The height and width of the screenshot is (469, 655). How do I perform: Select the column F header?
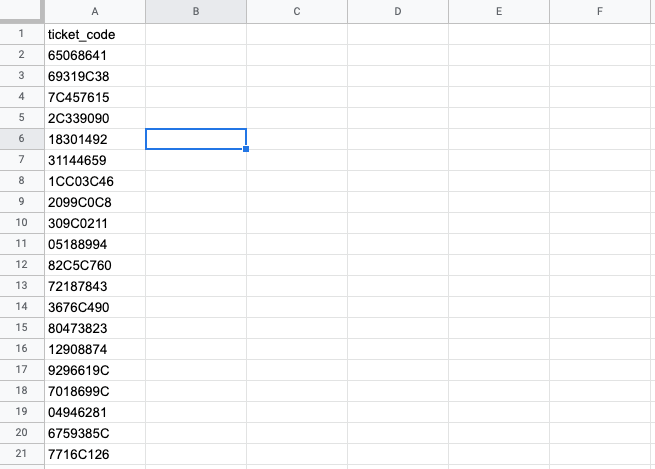(600, 11)
